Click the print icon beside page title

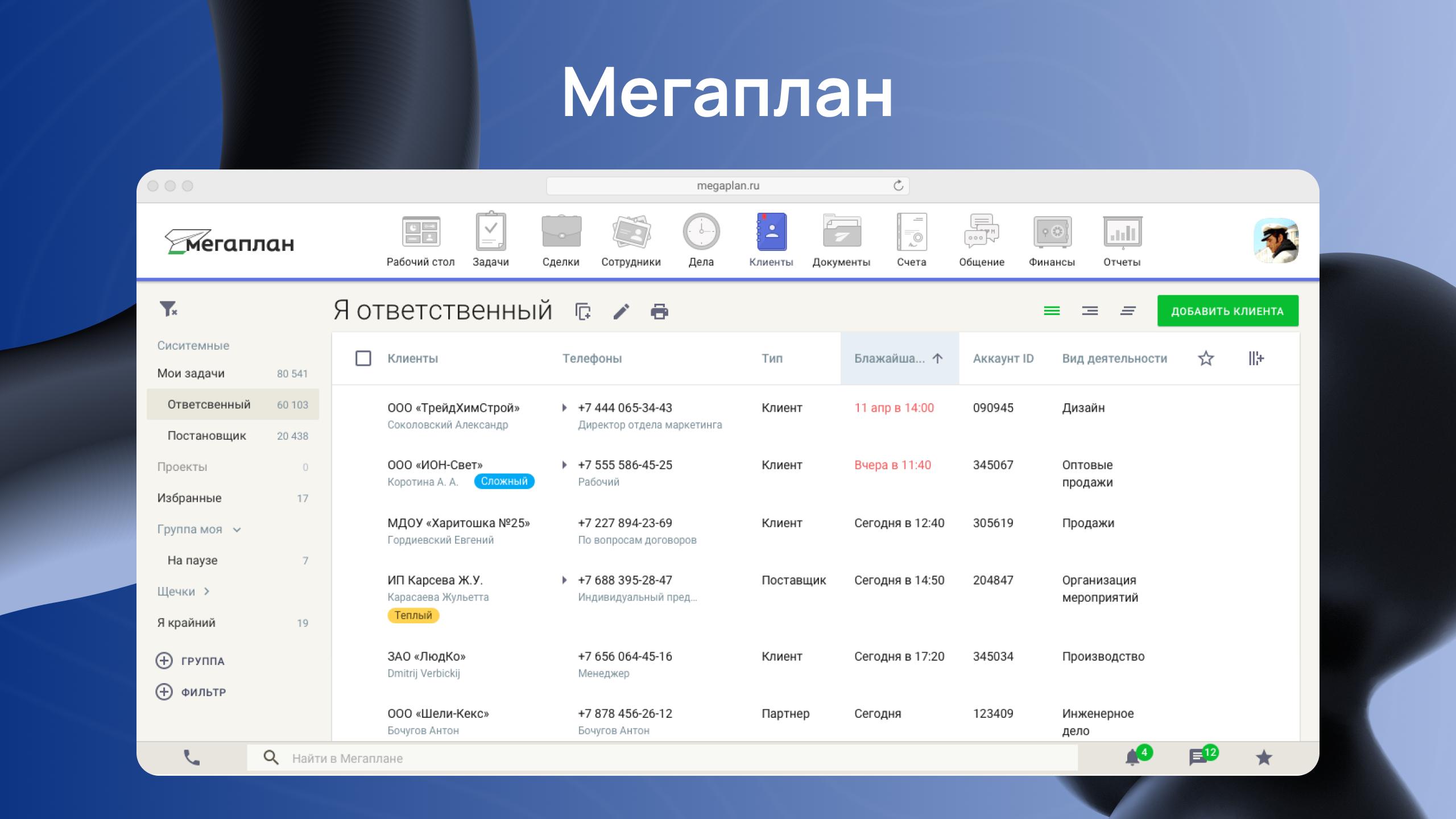[659, 312]
